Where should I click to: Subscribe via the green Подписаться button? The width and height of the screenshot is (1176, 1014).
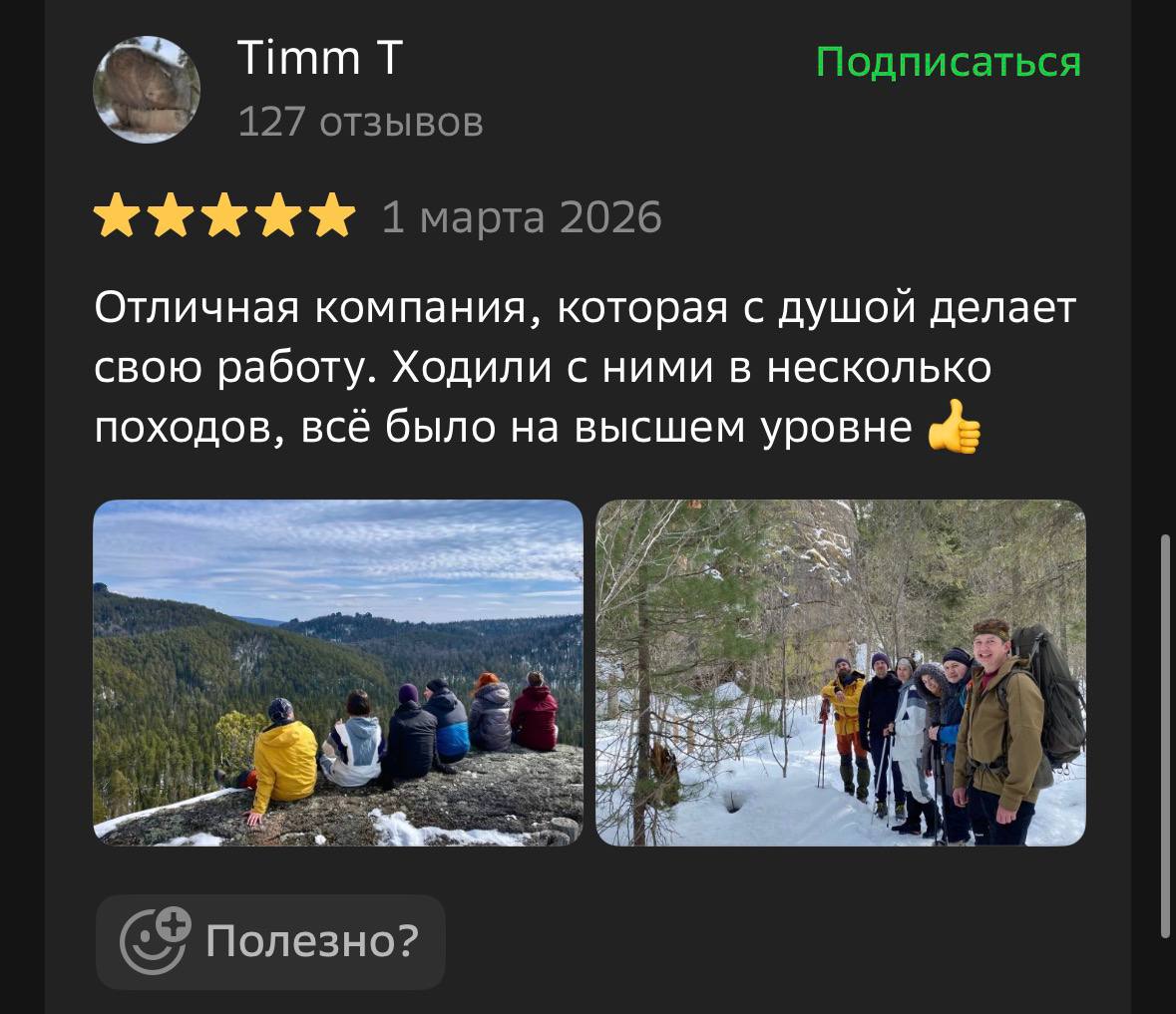tap(949, 62)
